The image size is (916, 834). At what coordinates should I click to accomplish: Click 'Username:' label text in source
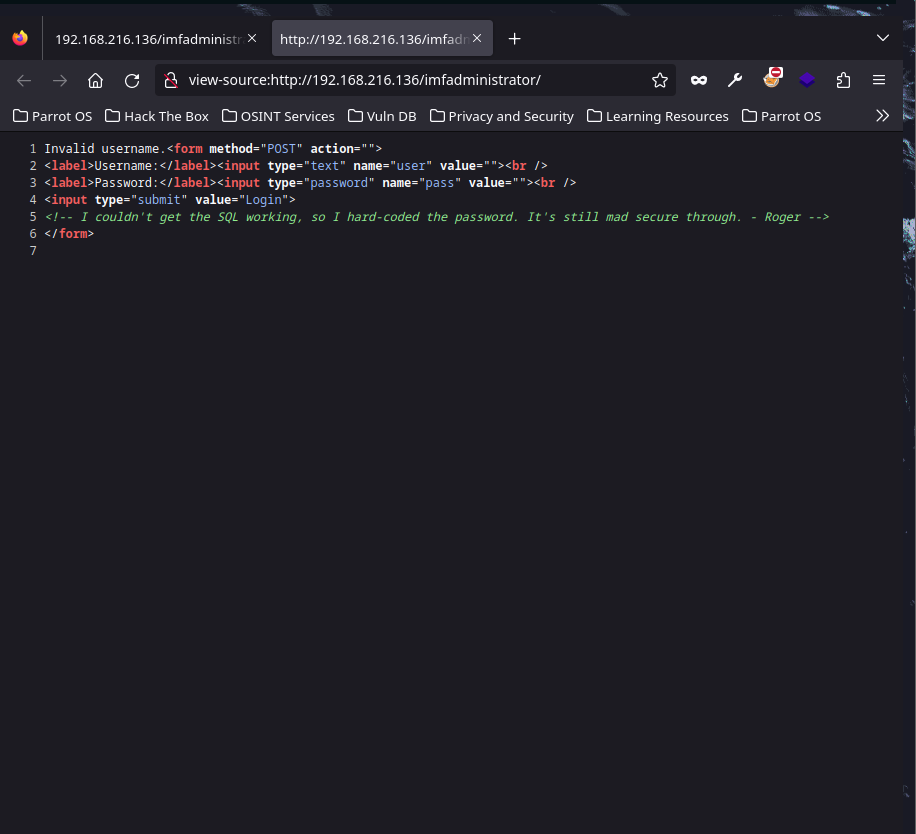pyautogui.click(x=127, y=165)
